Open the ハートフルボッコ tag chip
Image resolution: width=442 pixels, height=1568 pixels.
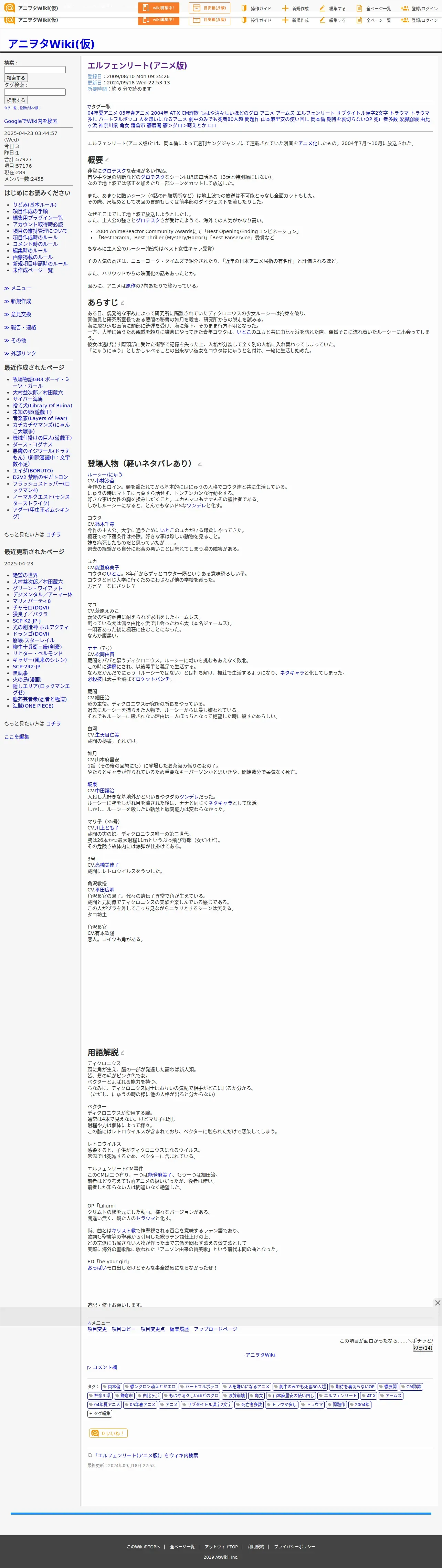[199, 1387]
